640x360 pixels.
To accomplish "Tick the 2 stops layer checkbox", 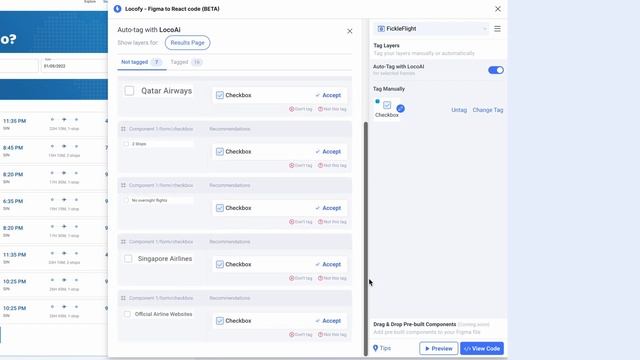I will click(x=126, y=144).
